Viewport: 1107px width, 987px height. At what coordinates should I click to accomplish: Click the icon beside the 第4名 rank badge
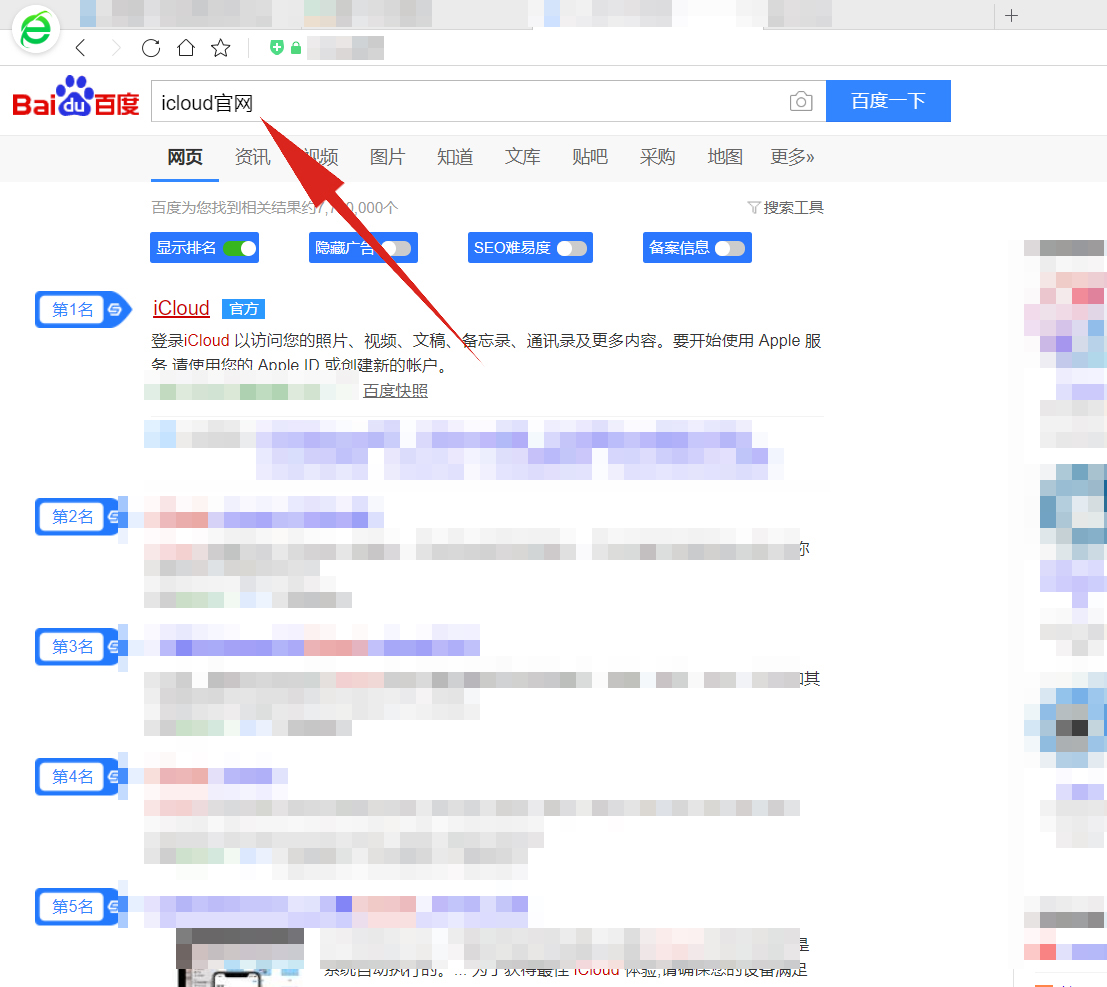tap(114, 777)
